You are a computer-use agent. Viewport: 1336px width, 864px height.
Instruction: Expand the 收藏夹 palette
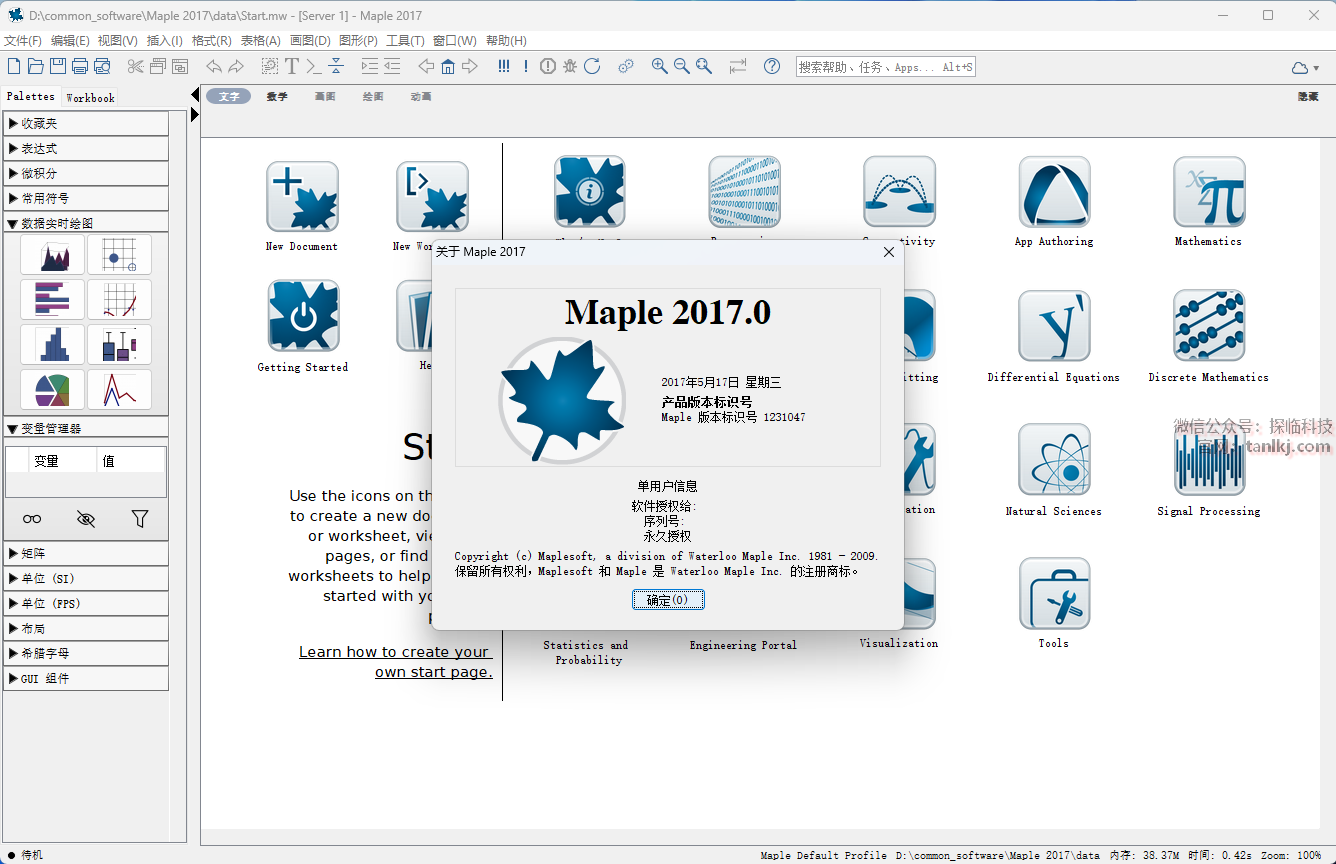[x=86, y=123]
